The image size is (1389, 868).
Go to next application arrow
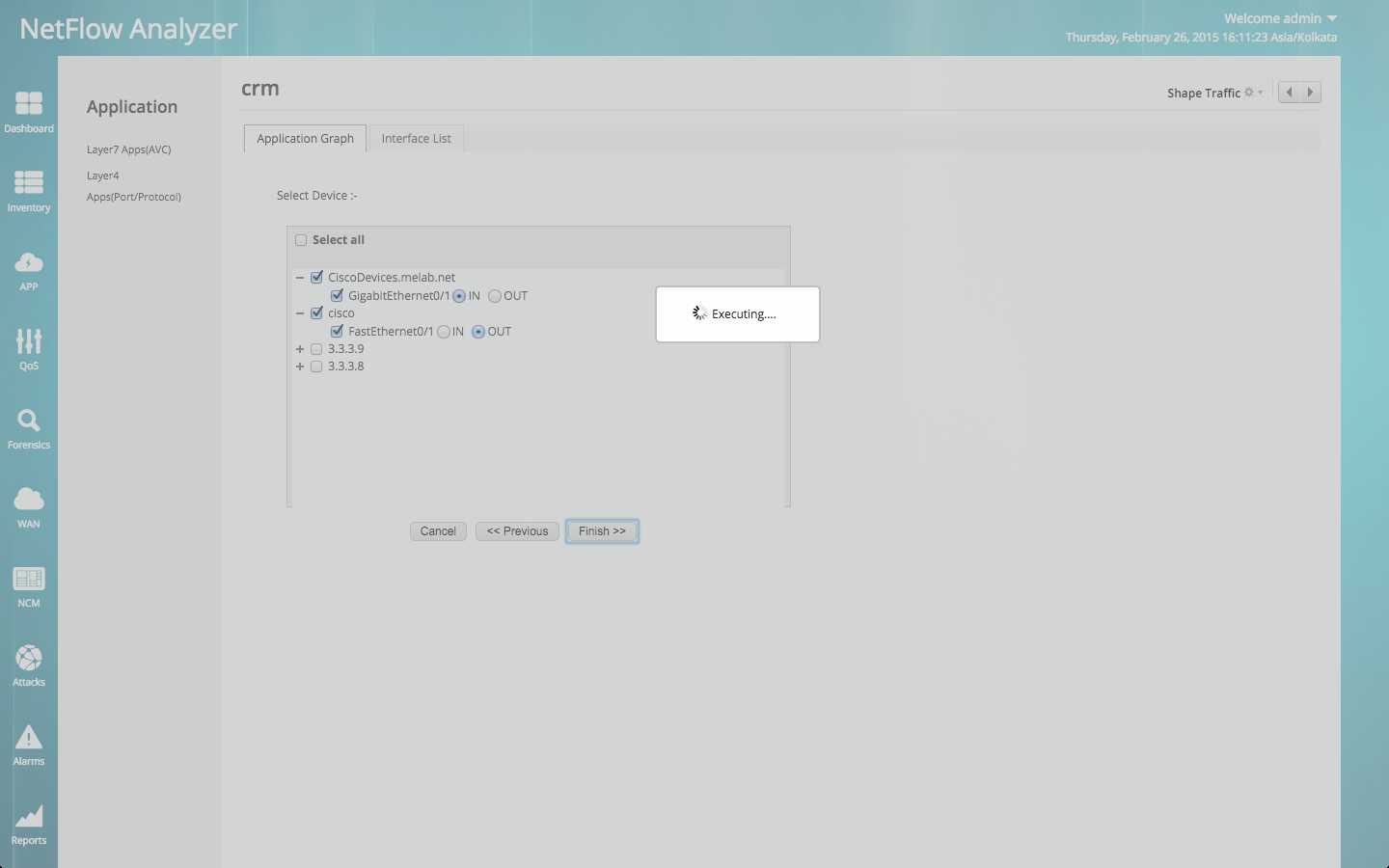click(1310, 93)
